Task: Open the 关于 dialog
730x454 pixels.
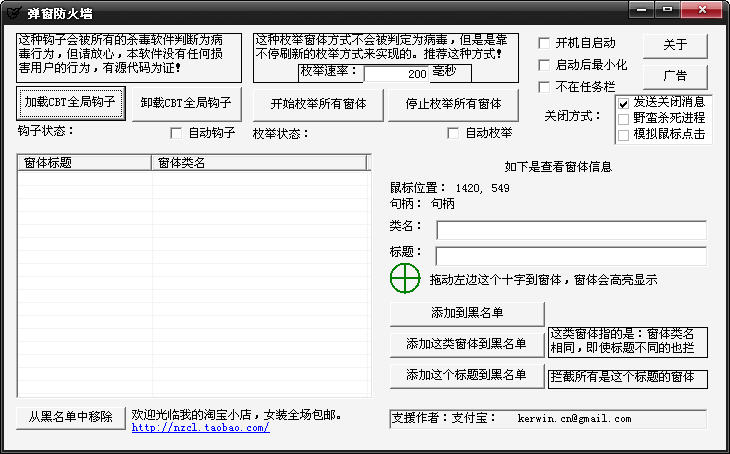Action: 675,45
